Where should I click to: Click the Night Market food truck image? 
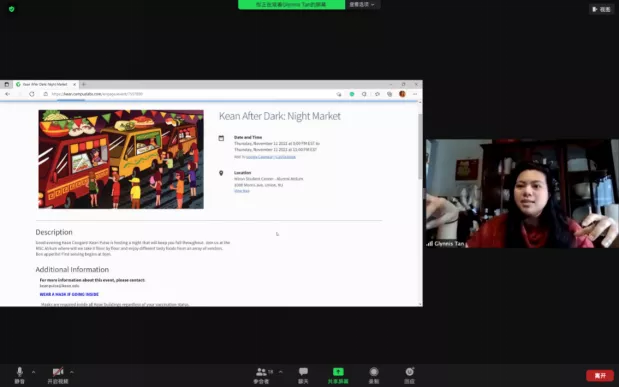pyautogui.click(x=121, y=159)
